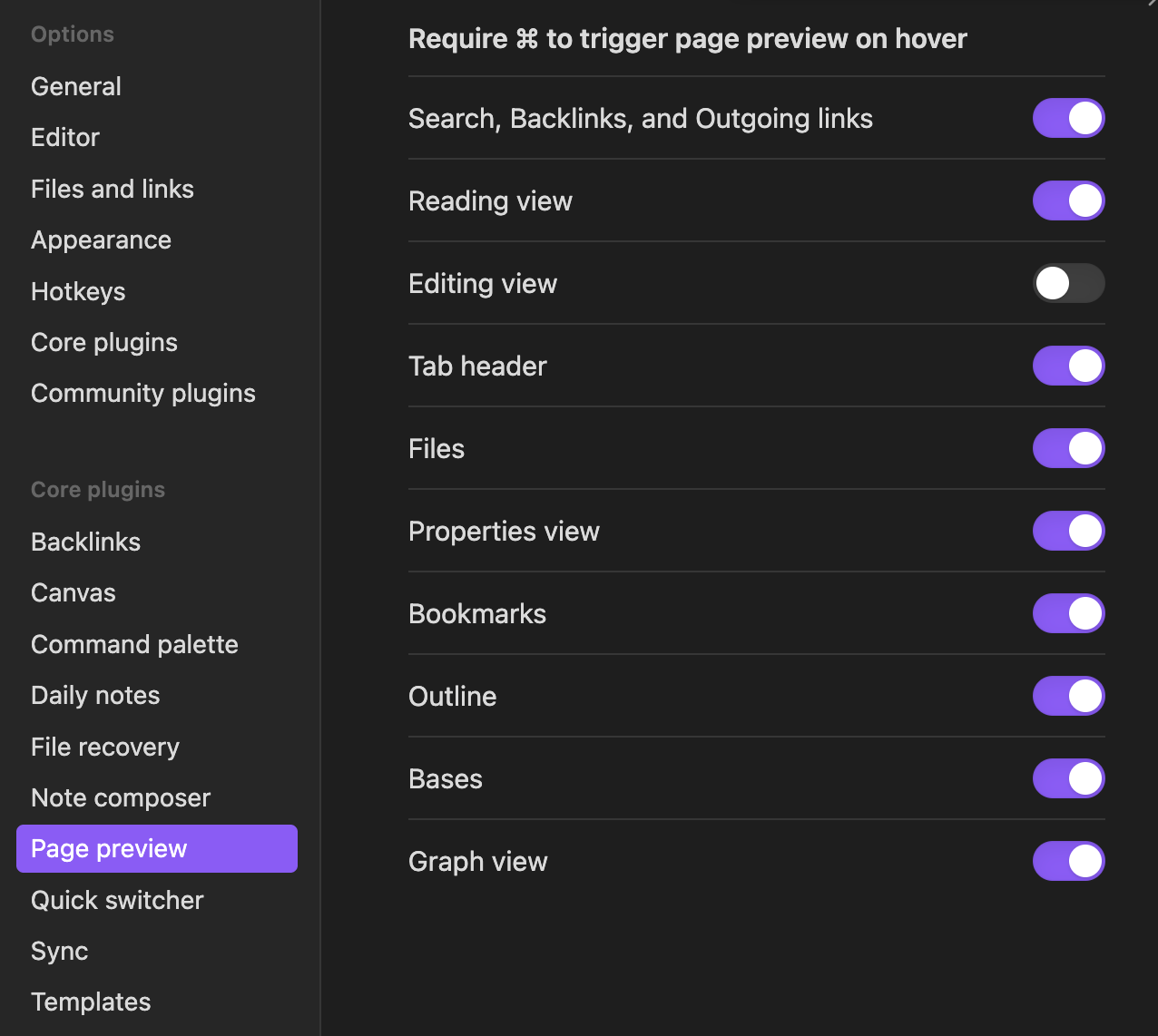Disable the Bases toggle

(x=1068, y=778)
